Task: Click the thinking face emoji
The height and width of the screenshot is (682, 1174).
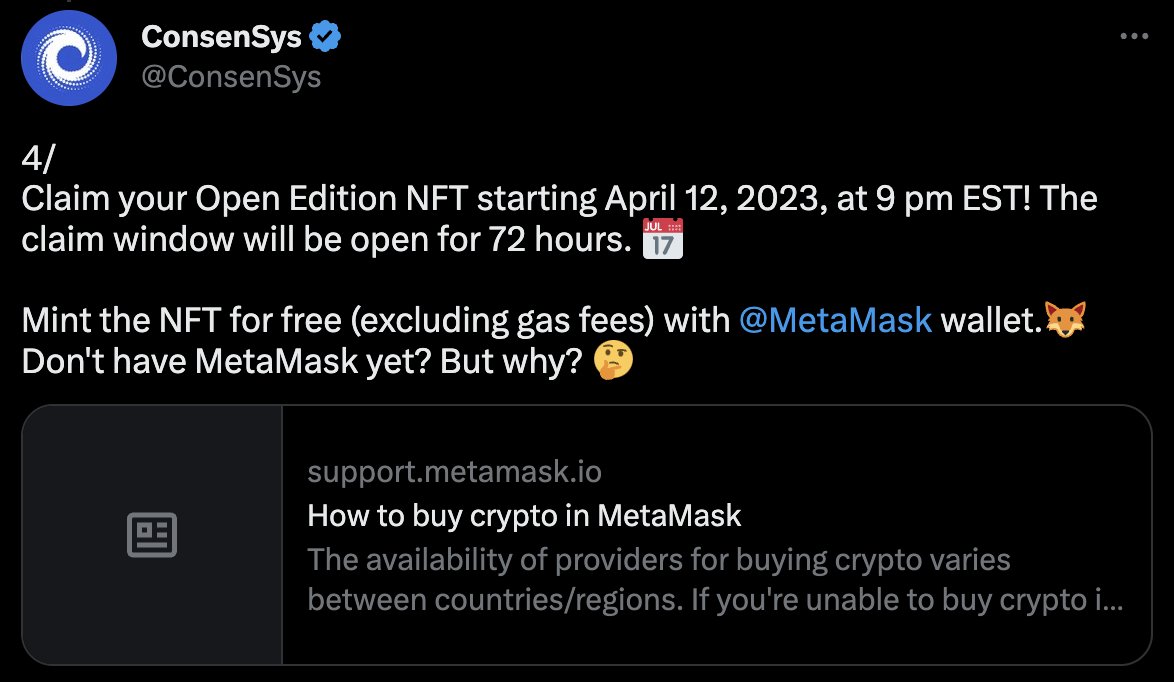Action: pyautogui.click(x=613, y=361)
